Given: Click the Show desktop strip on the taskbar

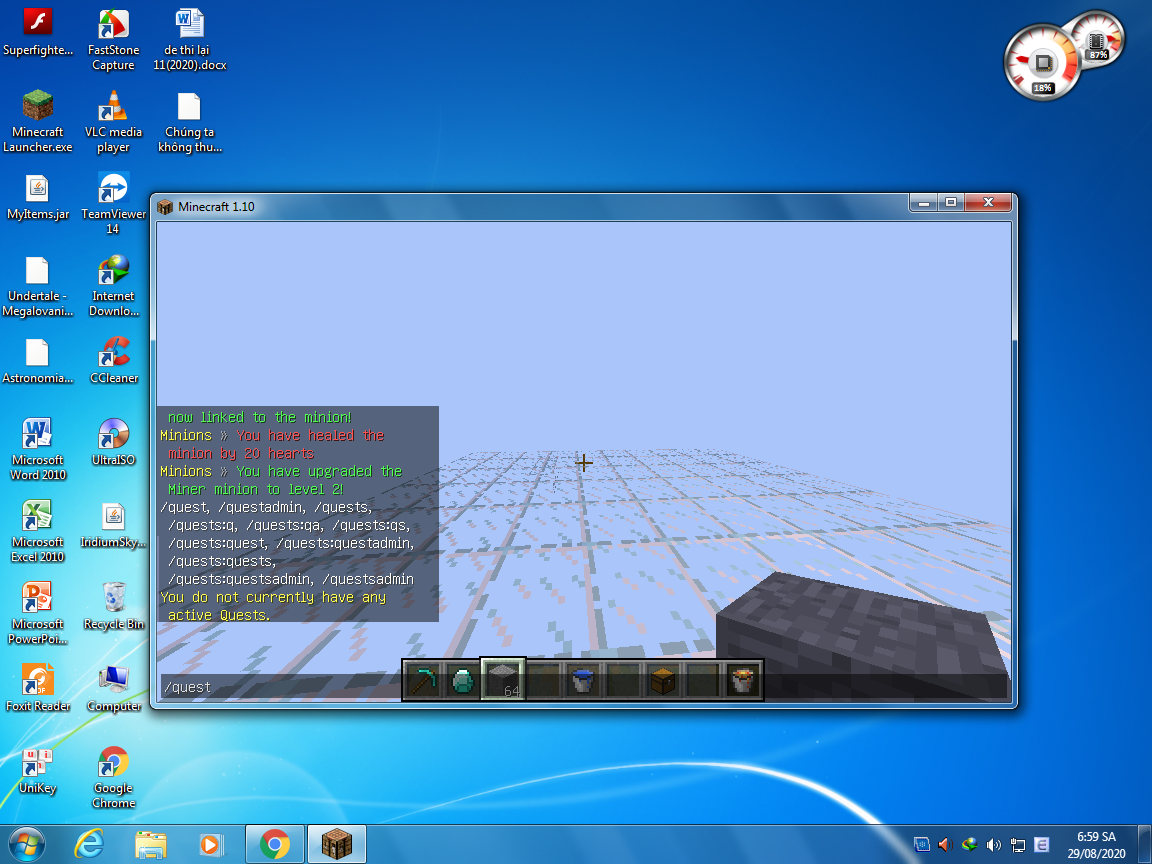Looking at the screenshot, I should click(1145, 845).
